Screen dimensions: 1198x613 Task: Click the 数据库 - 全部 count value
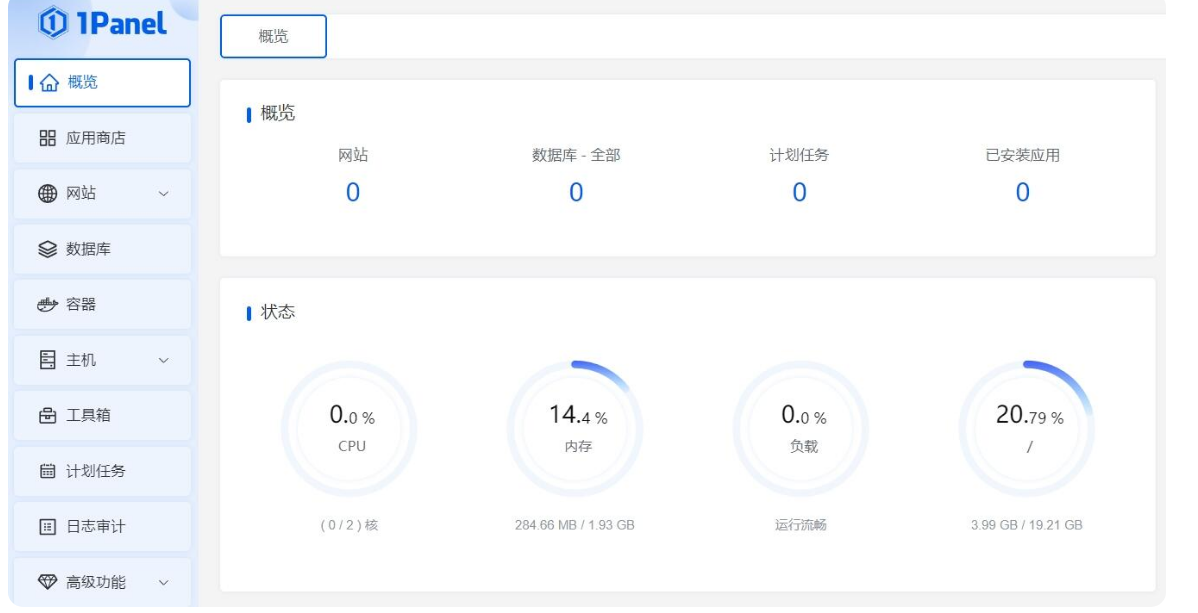tap(576, 193)
